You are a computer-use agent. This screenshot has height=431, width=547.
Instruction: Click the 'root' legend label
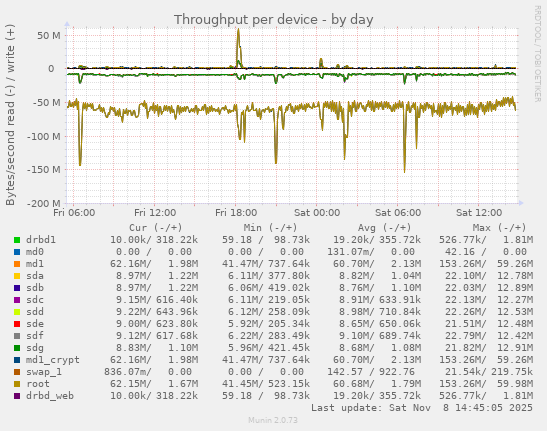coord(38,384)
